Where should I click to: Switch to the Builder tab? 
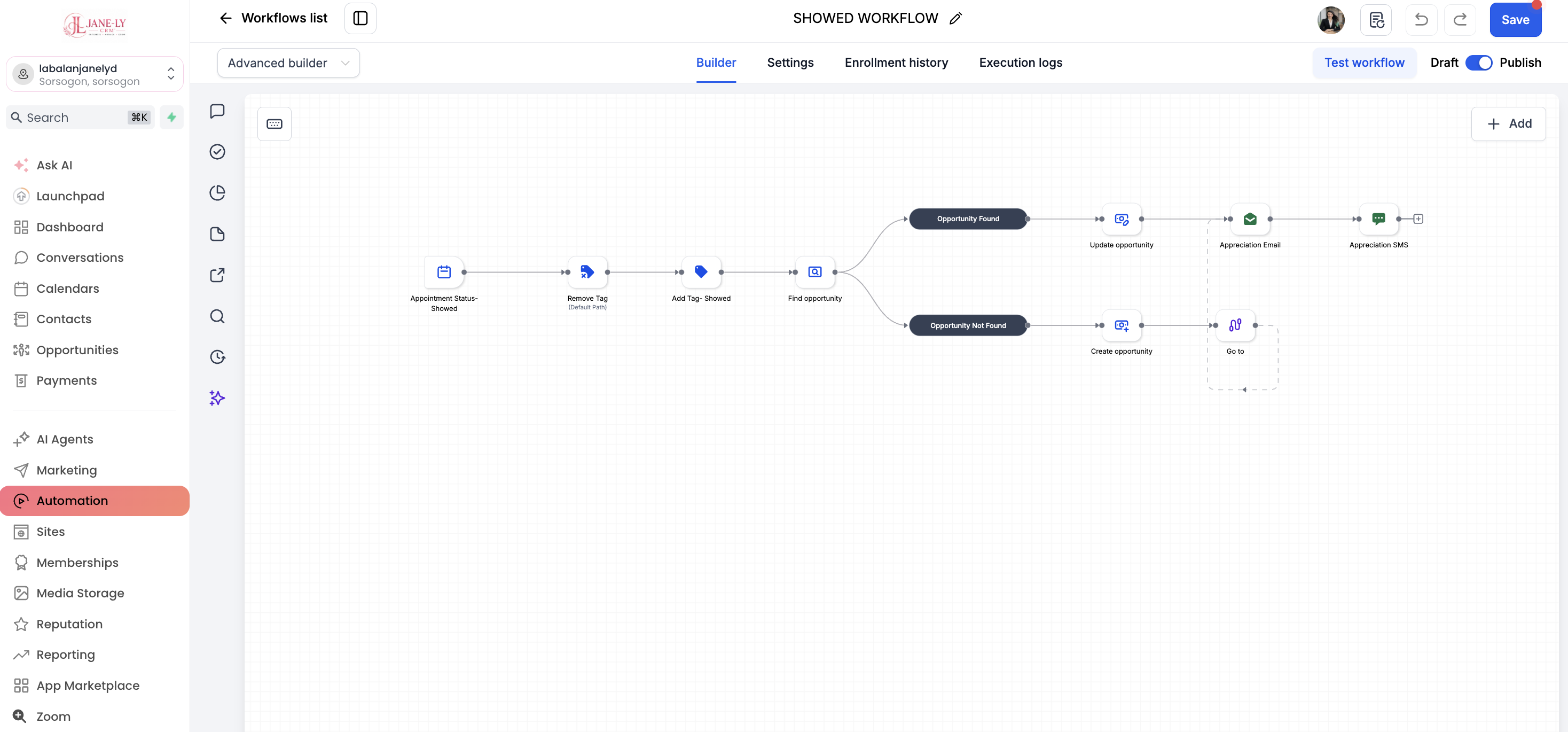point(716,63)
